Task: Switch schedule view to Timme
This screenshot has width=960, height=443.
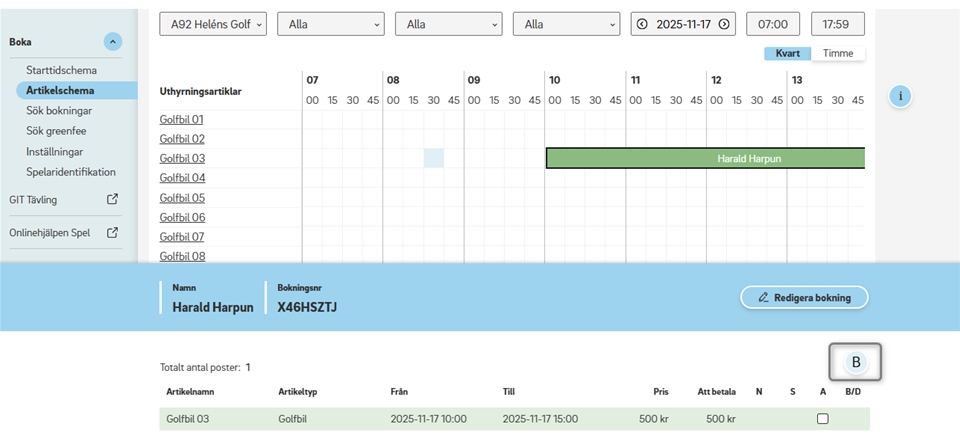Action: pos(838,53)
